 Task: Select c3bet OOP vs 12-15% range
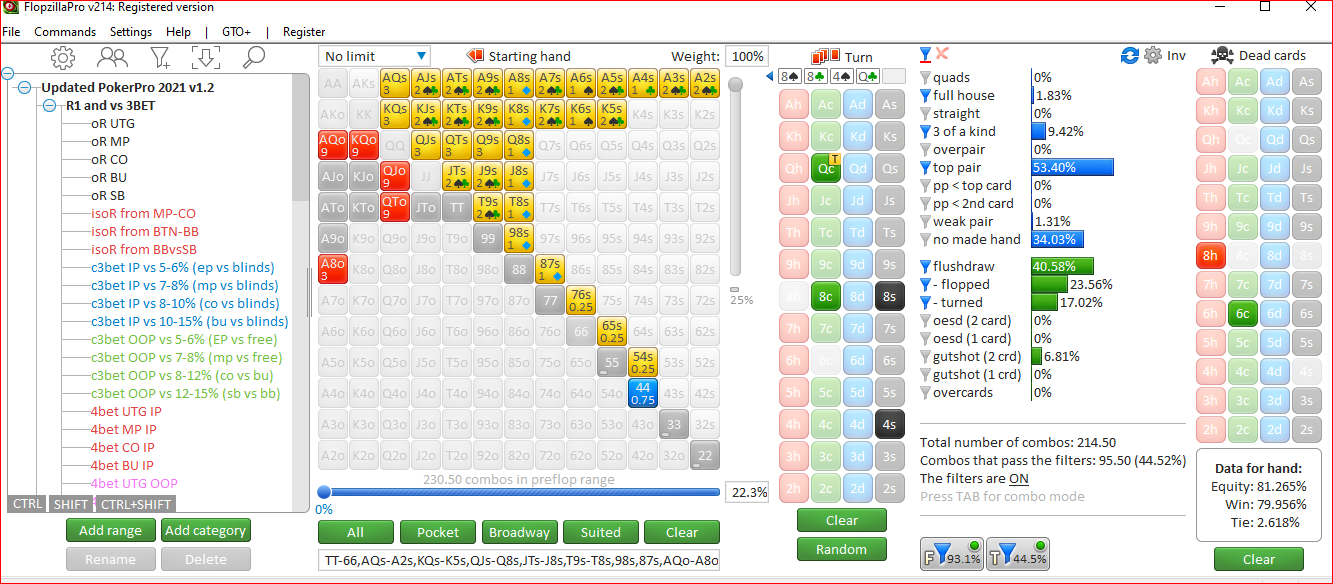tap(185, 393)
